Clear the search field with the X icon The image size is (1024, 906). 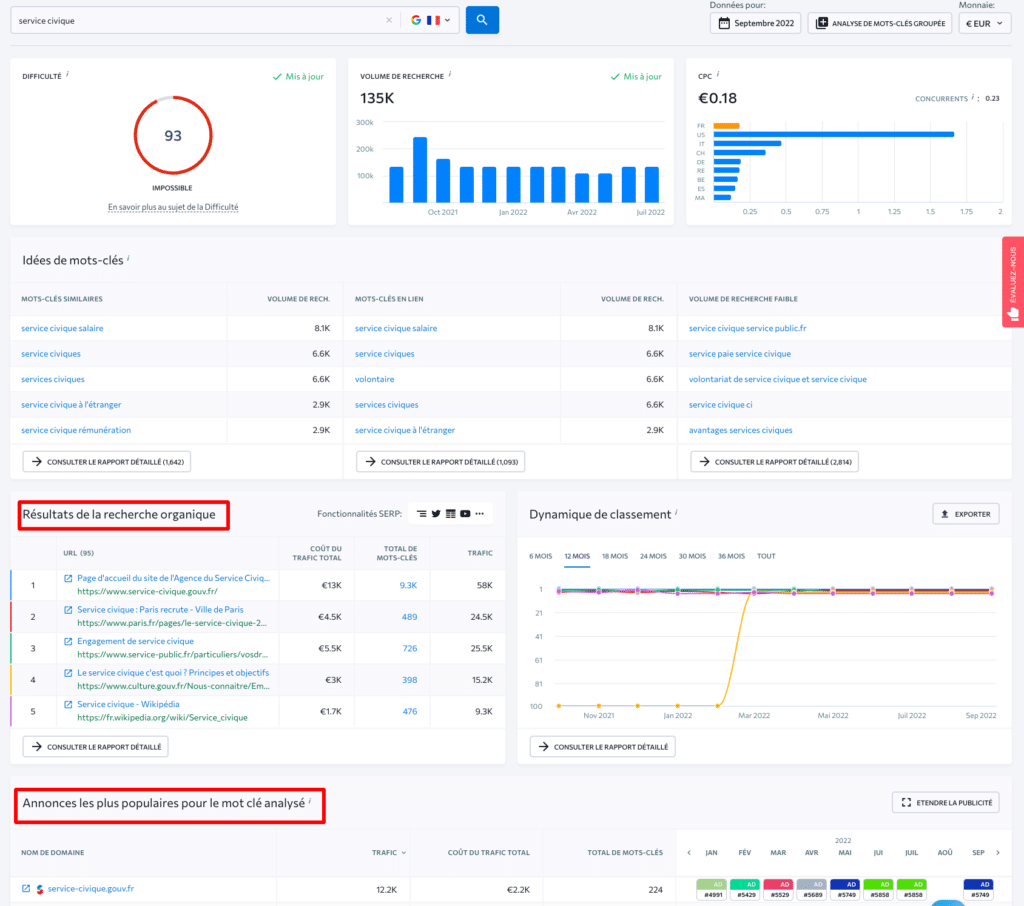(x=389, y=20)
